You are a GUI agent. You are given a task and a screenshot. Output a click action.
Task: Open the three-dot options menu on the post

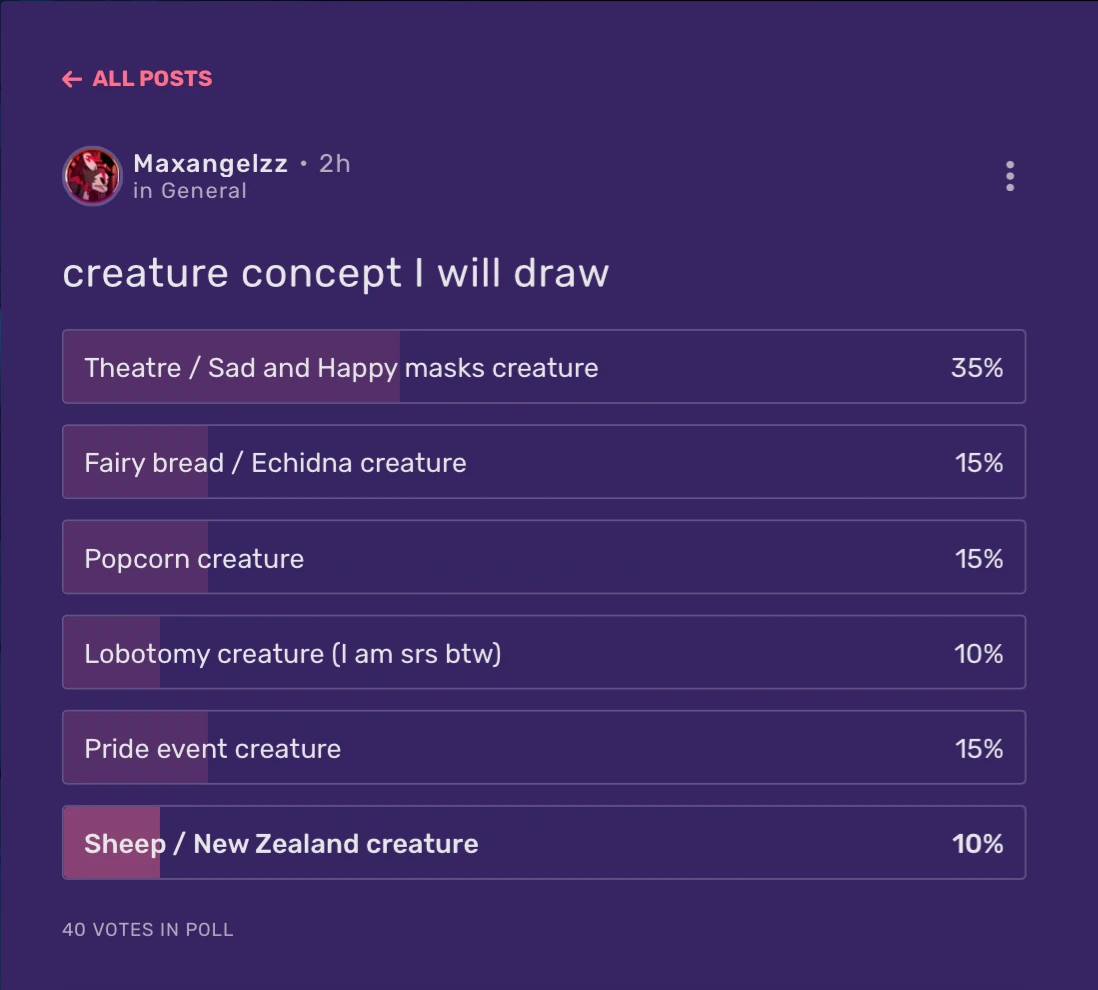pos(1010,176)
